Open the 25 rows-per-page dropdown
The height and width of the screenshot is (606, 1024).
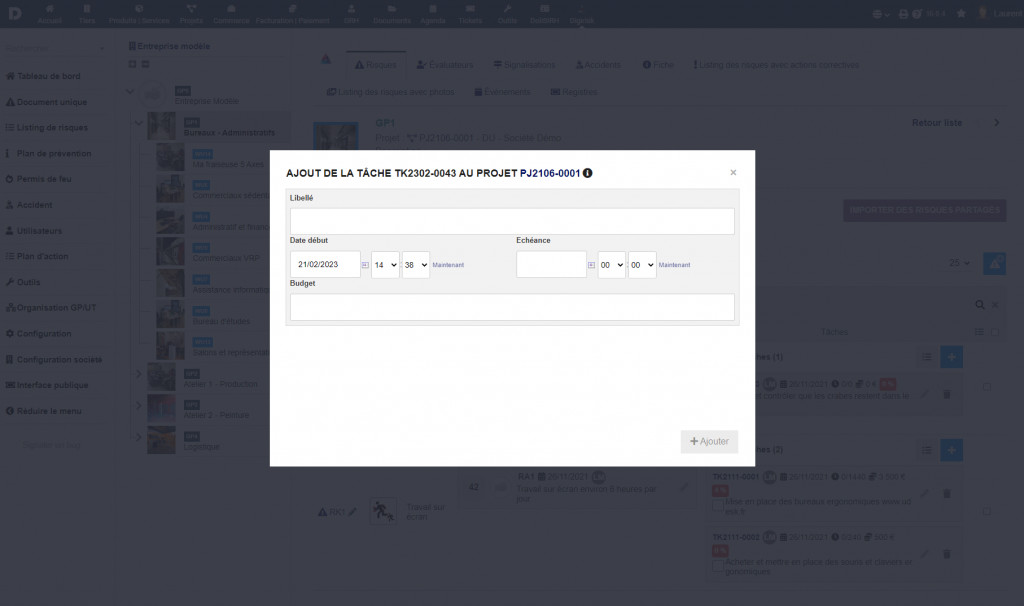pyautogui.click(x=959, y=263)
